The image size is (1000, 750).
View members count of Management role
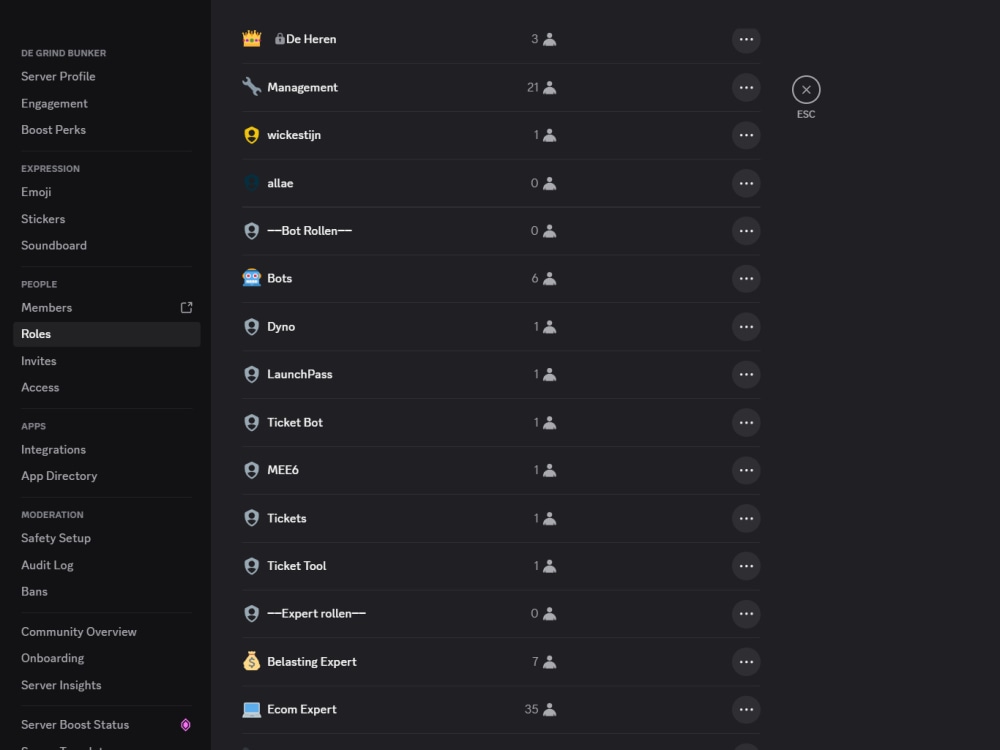[541, 87]
